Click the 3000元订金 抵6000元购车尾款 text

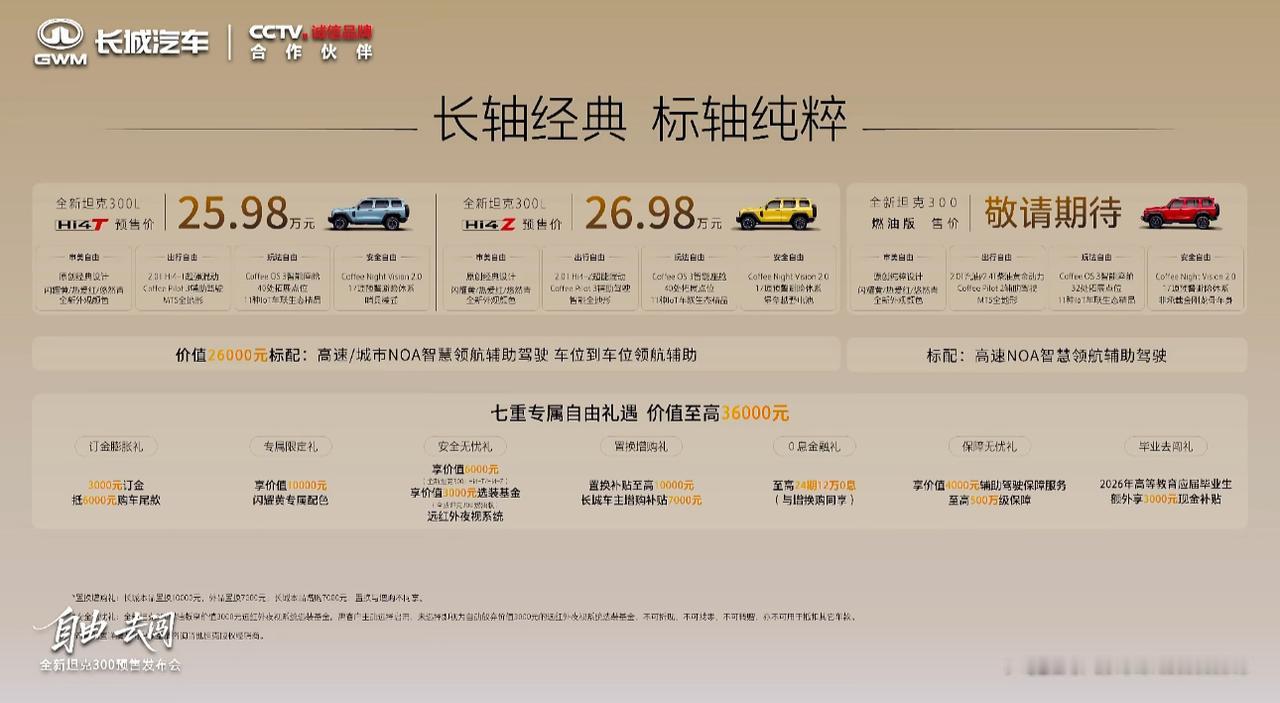[115, 492]
